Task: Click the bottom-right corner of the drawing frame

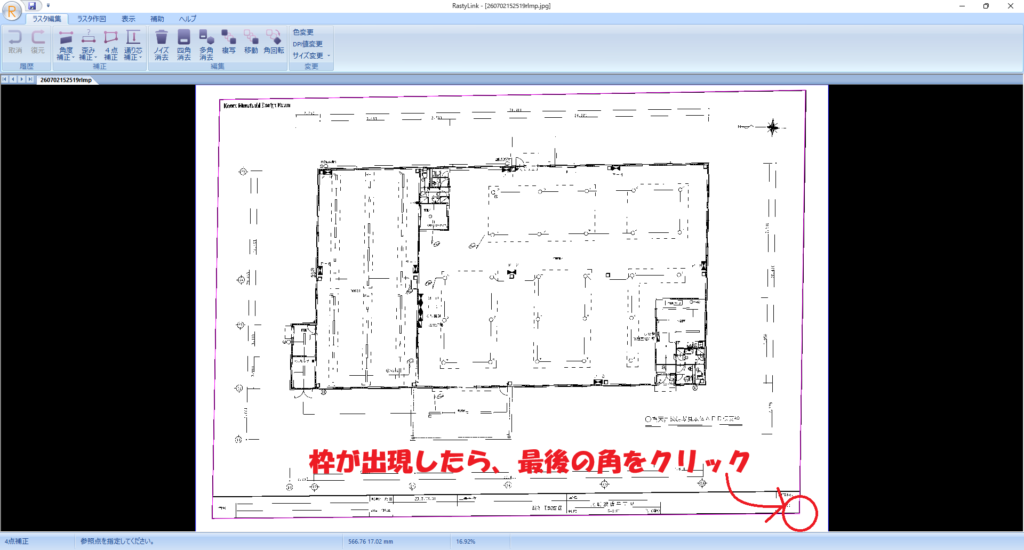Action: click(x=799, y=513)
